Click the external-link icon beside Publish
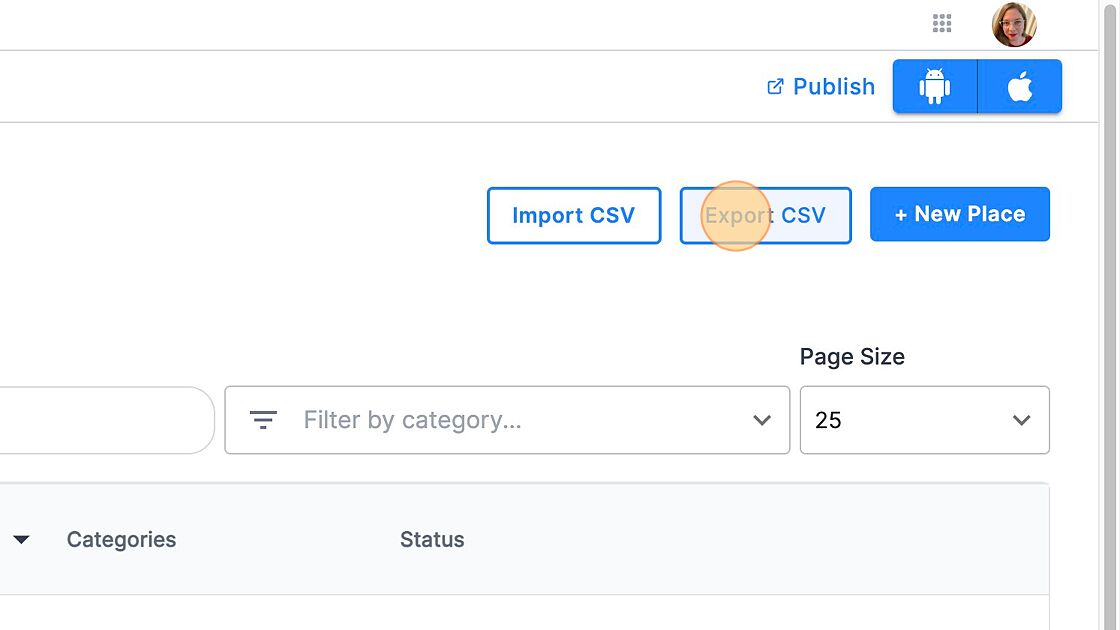1120x630 pixels. [775, 87]
